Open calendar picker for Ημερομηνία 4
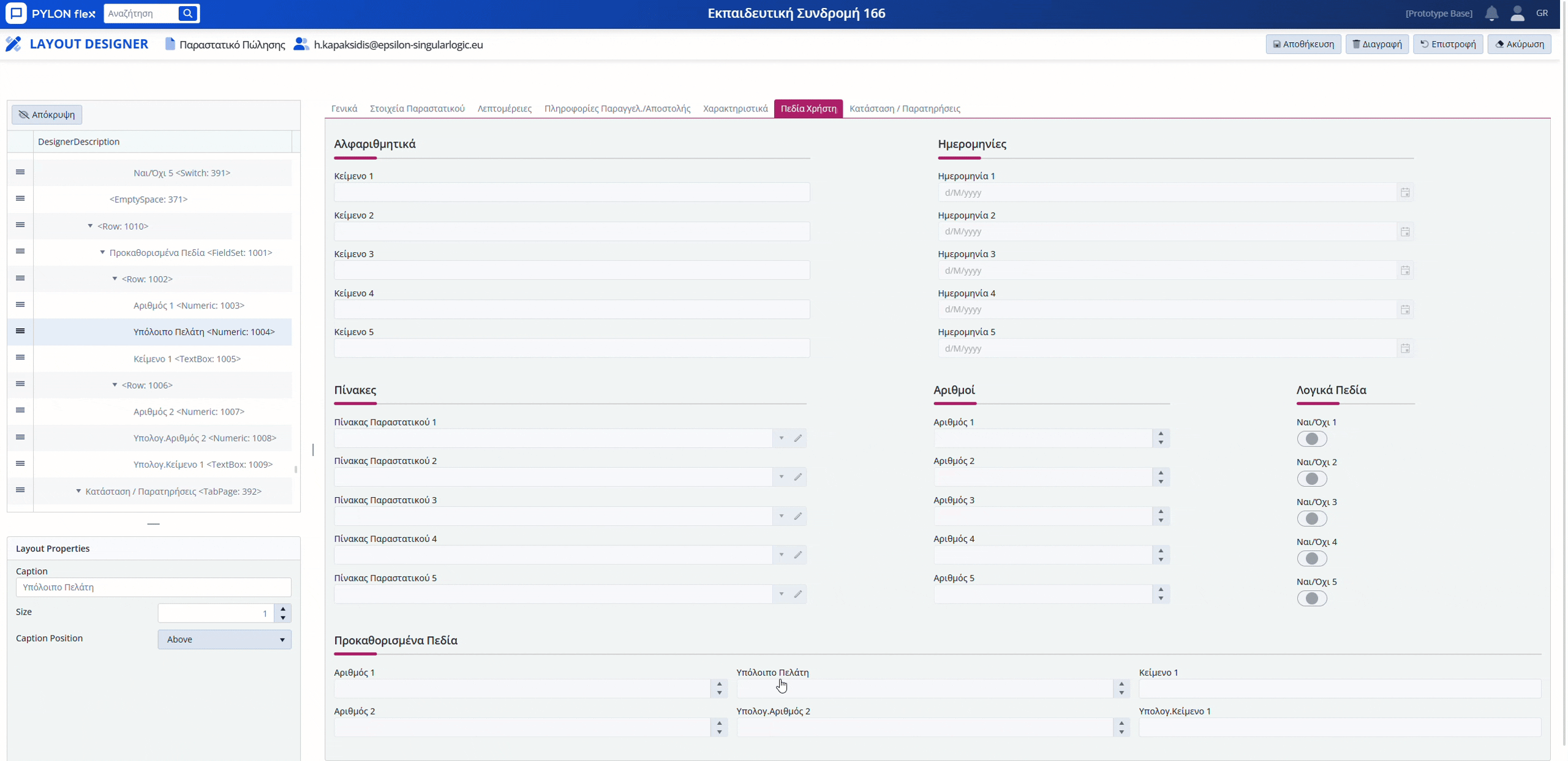The image size is (1568, 761). (1405, 310)
